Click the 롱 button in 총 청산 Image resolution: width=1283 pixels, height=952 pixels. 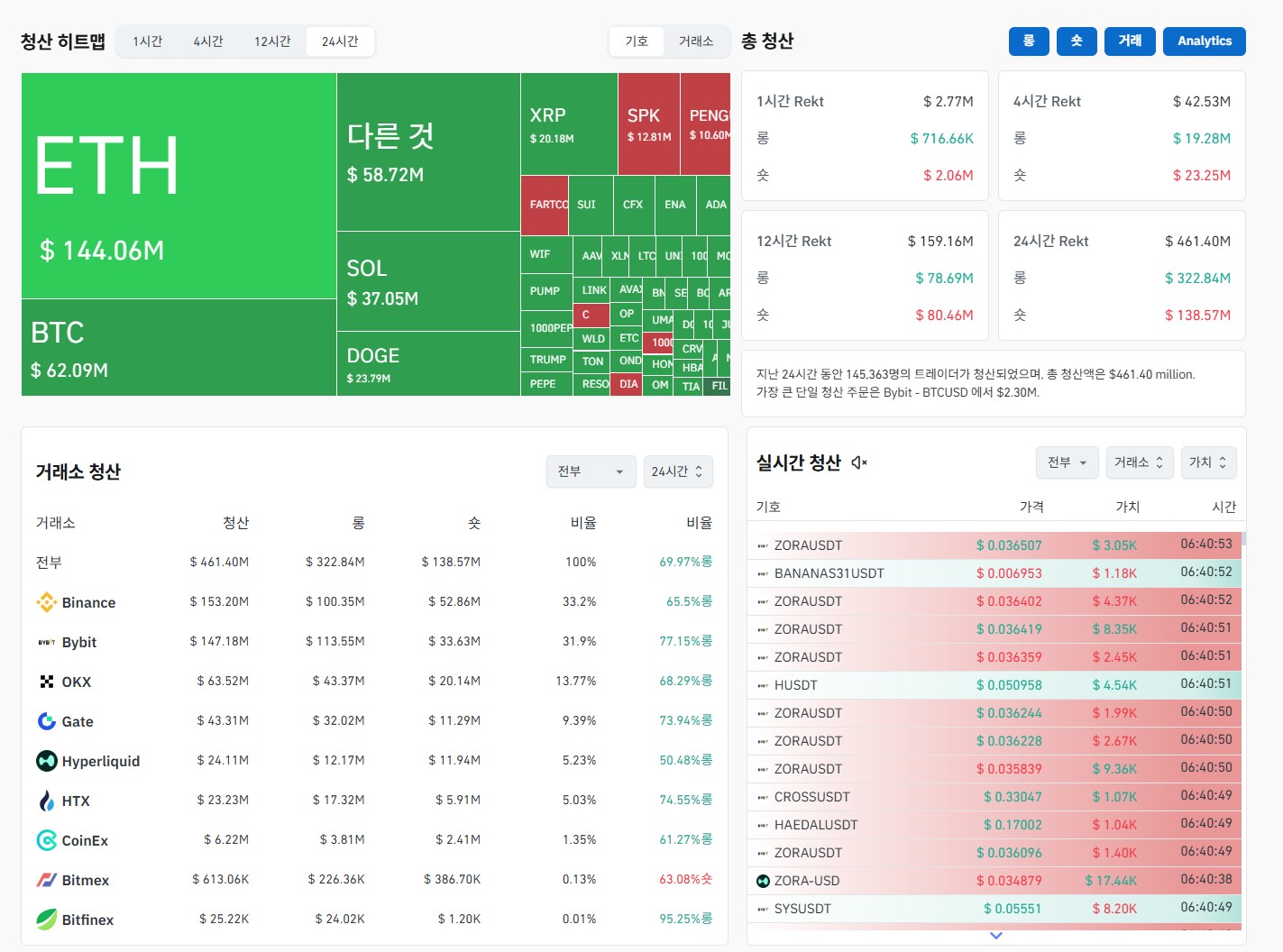tap(1029, 41)
